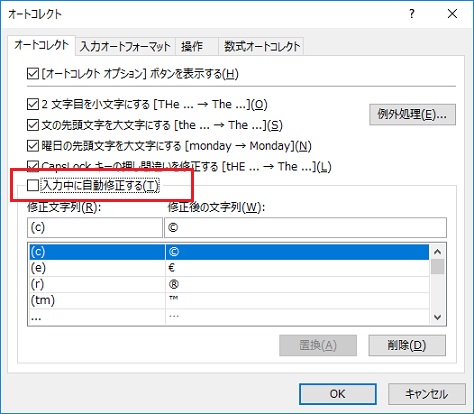Toggle 曜日の先頭文字を大文字にする checkbox
474x414 pixels.
pos(33,146)
